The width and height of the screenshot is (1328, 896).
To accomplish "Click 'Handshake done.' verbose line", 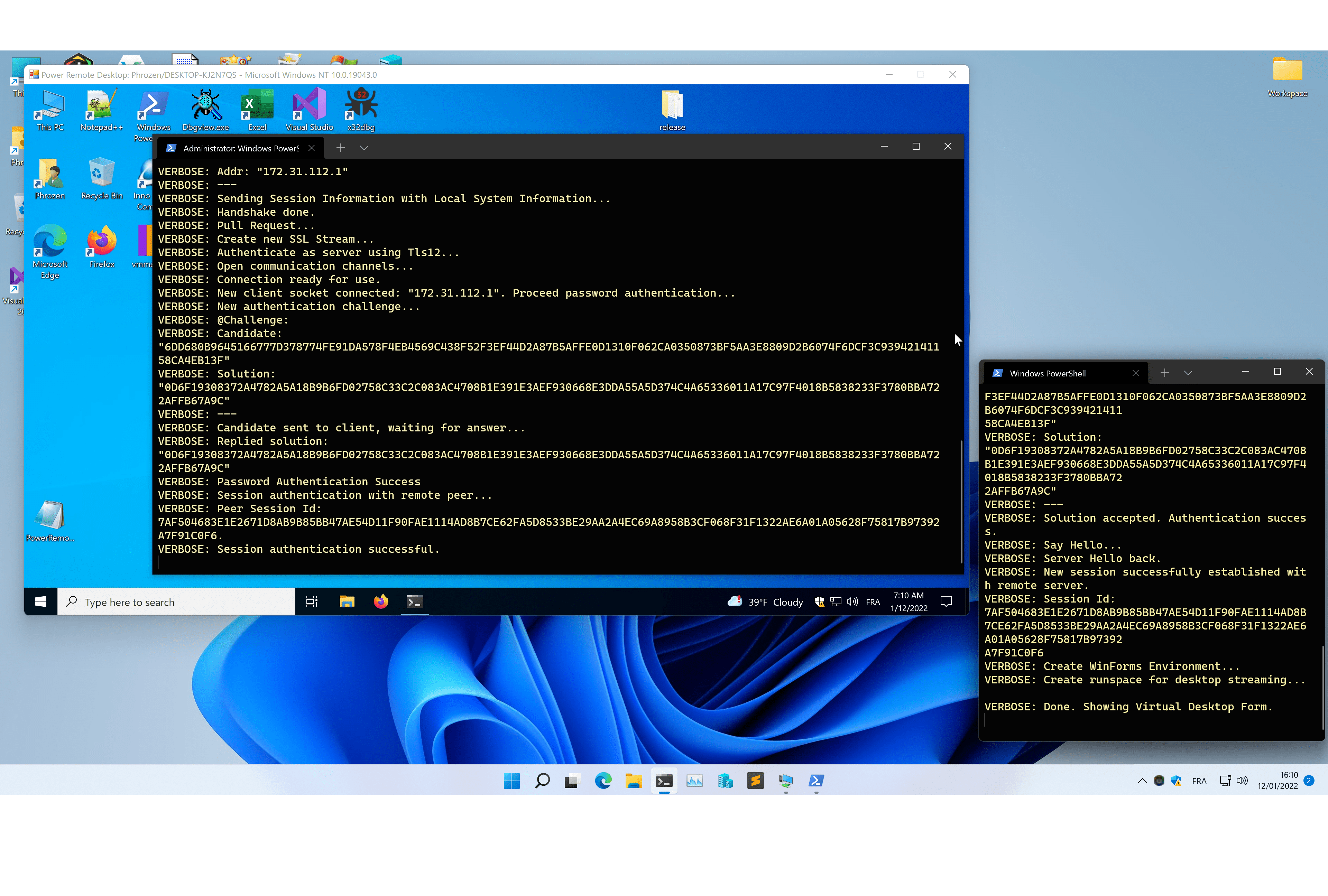I will (237, 212).
